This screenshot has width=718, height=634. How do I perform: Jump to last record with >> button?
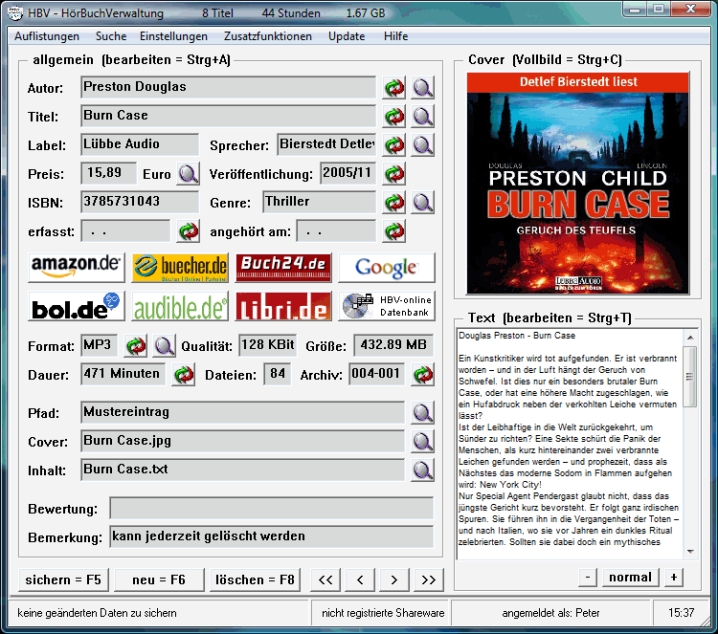point(428,580)
